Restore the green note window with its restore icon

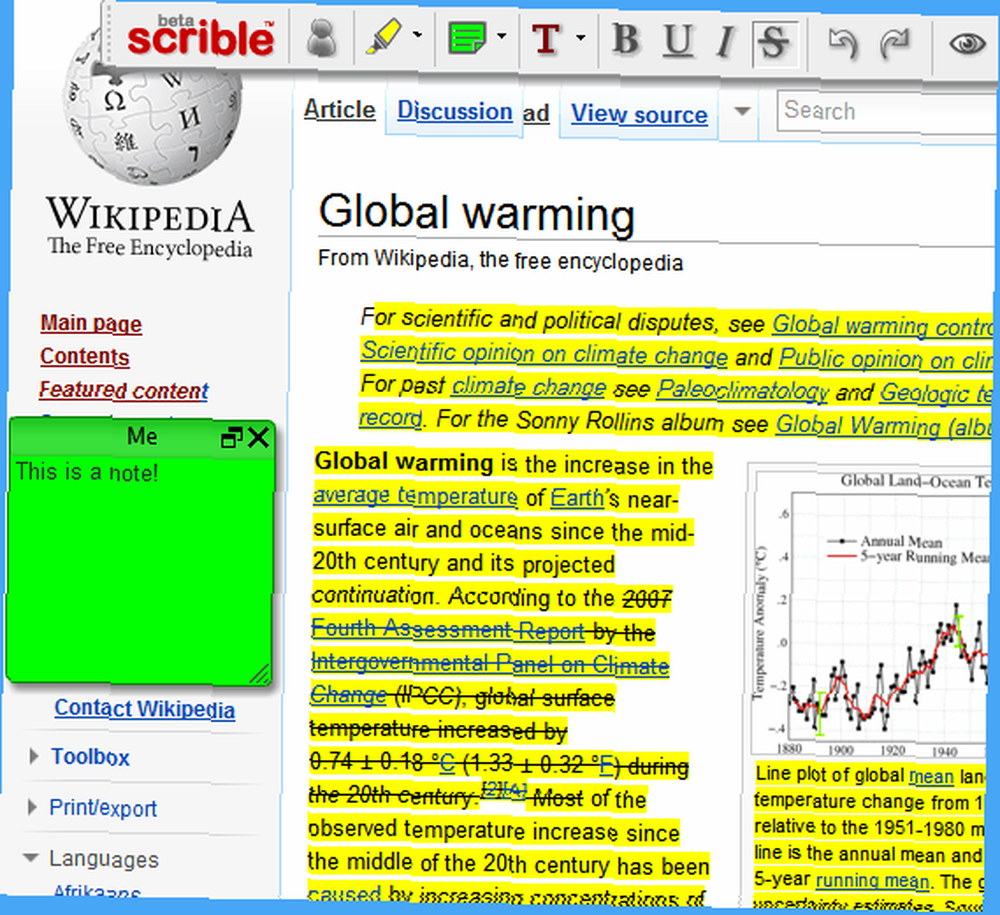231,438
